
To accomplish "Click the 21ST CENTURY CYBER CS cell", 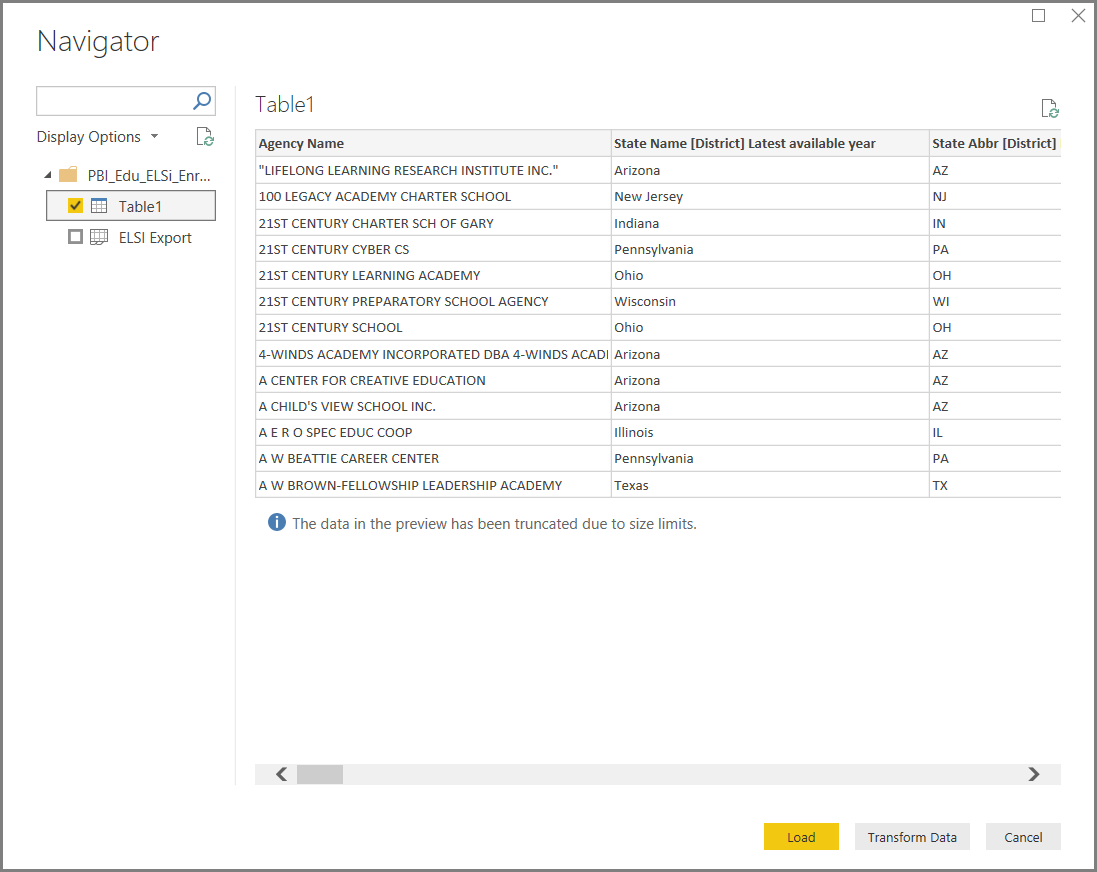I will pos(433,249).
